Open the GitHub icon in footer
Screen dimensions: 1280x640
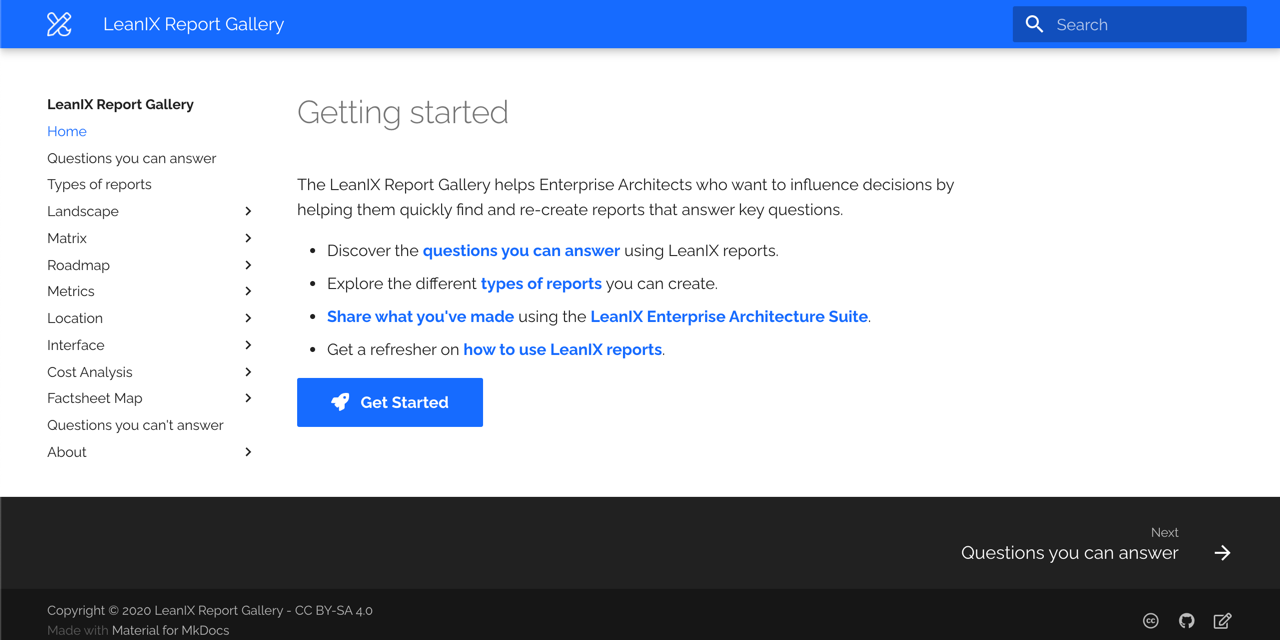coord(1187,621)
